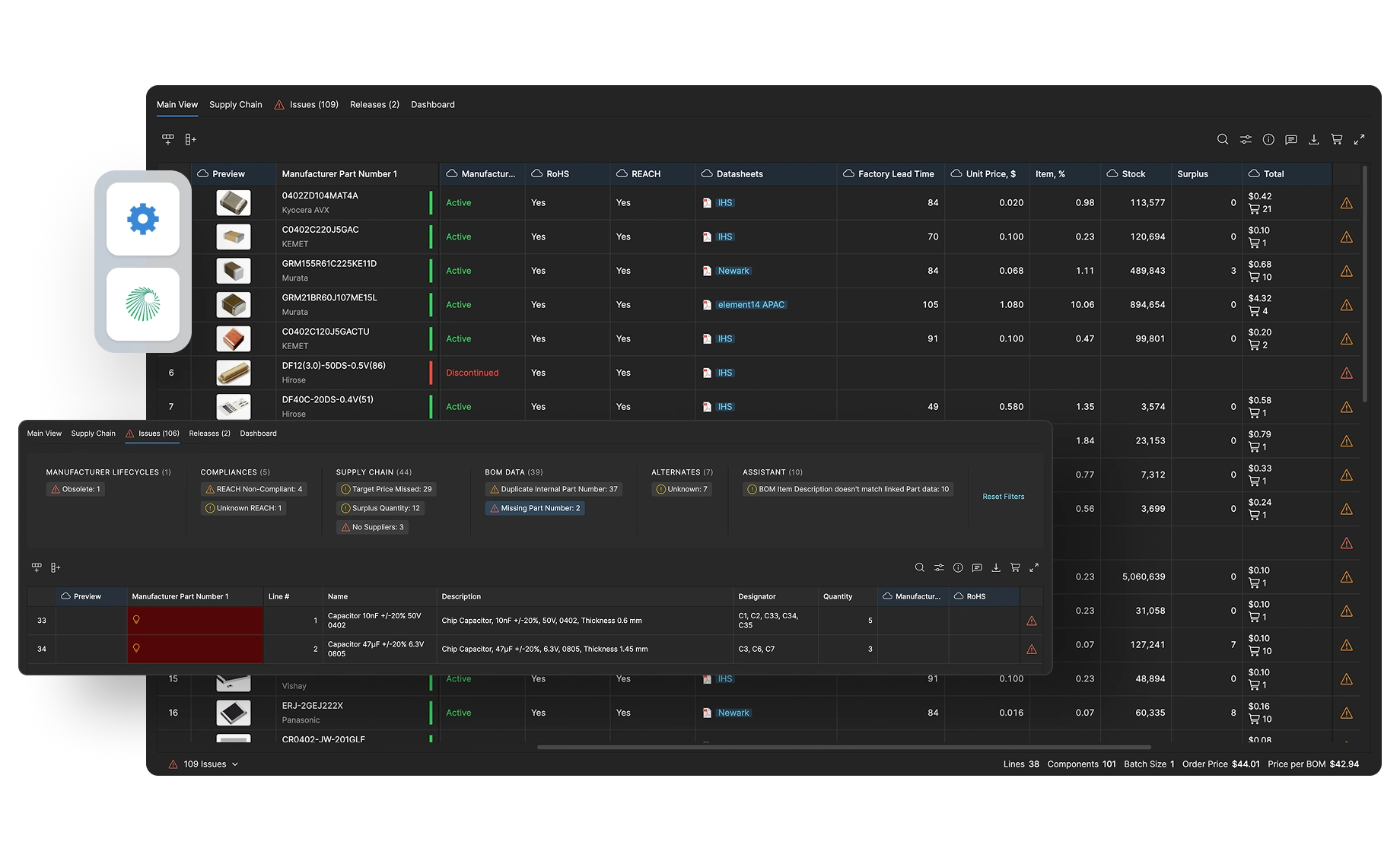Switch to the Supply Chain tab

tap(236, 105)
